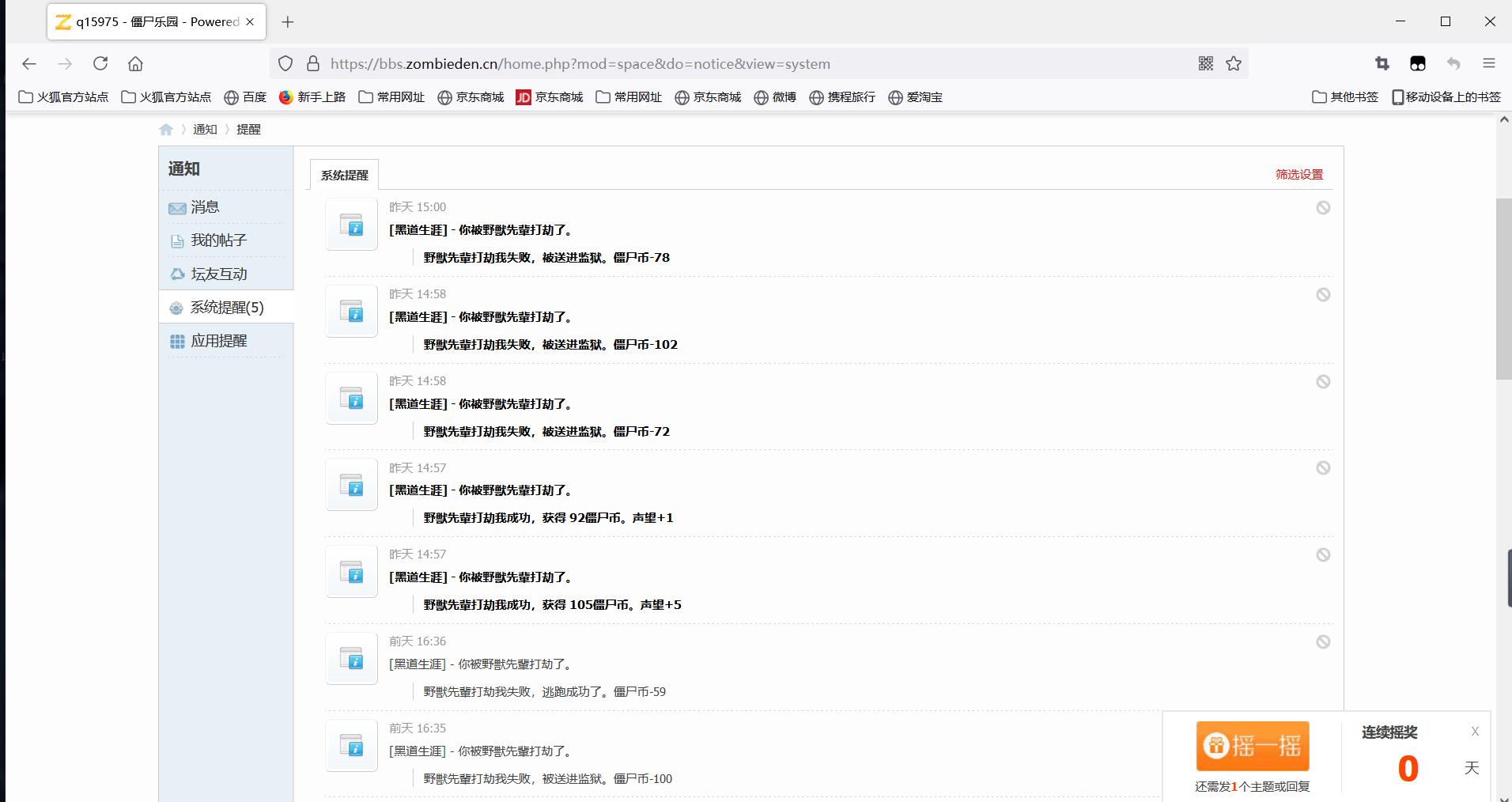The image size is (1512, 802).
Task: Click the address bar URL field
Action: coord(759,63)
